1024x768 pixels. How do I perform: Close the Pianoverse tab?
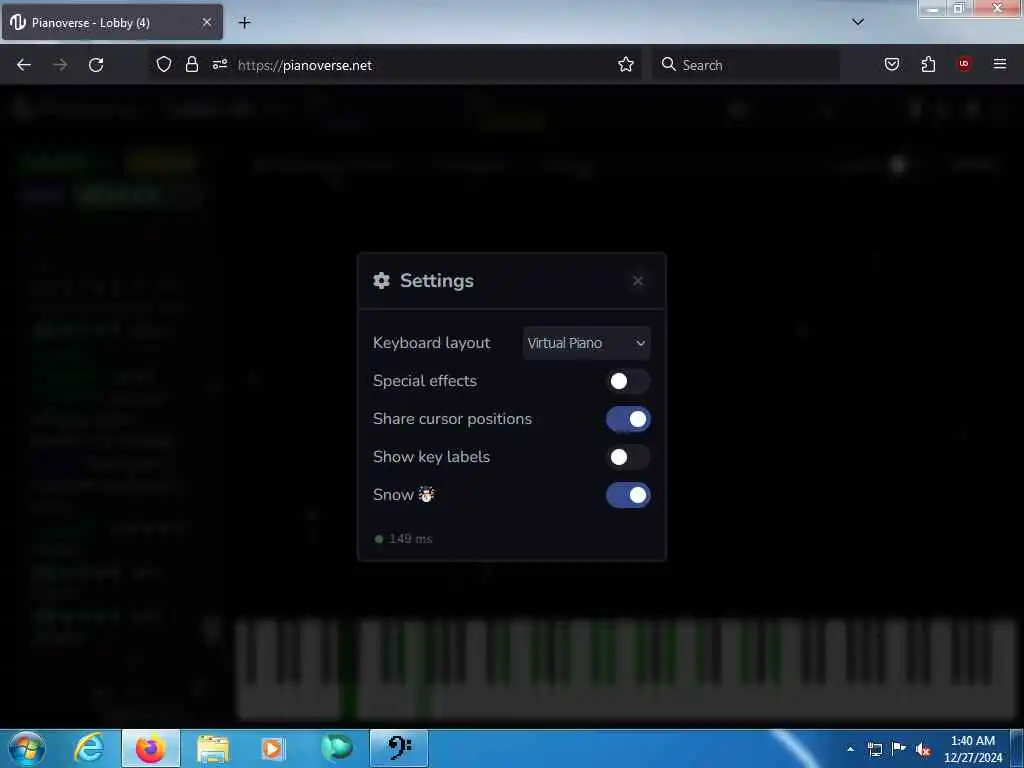click(x=206, y=23)
